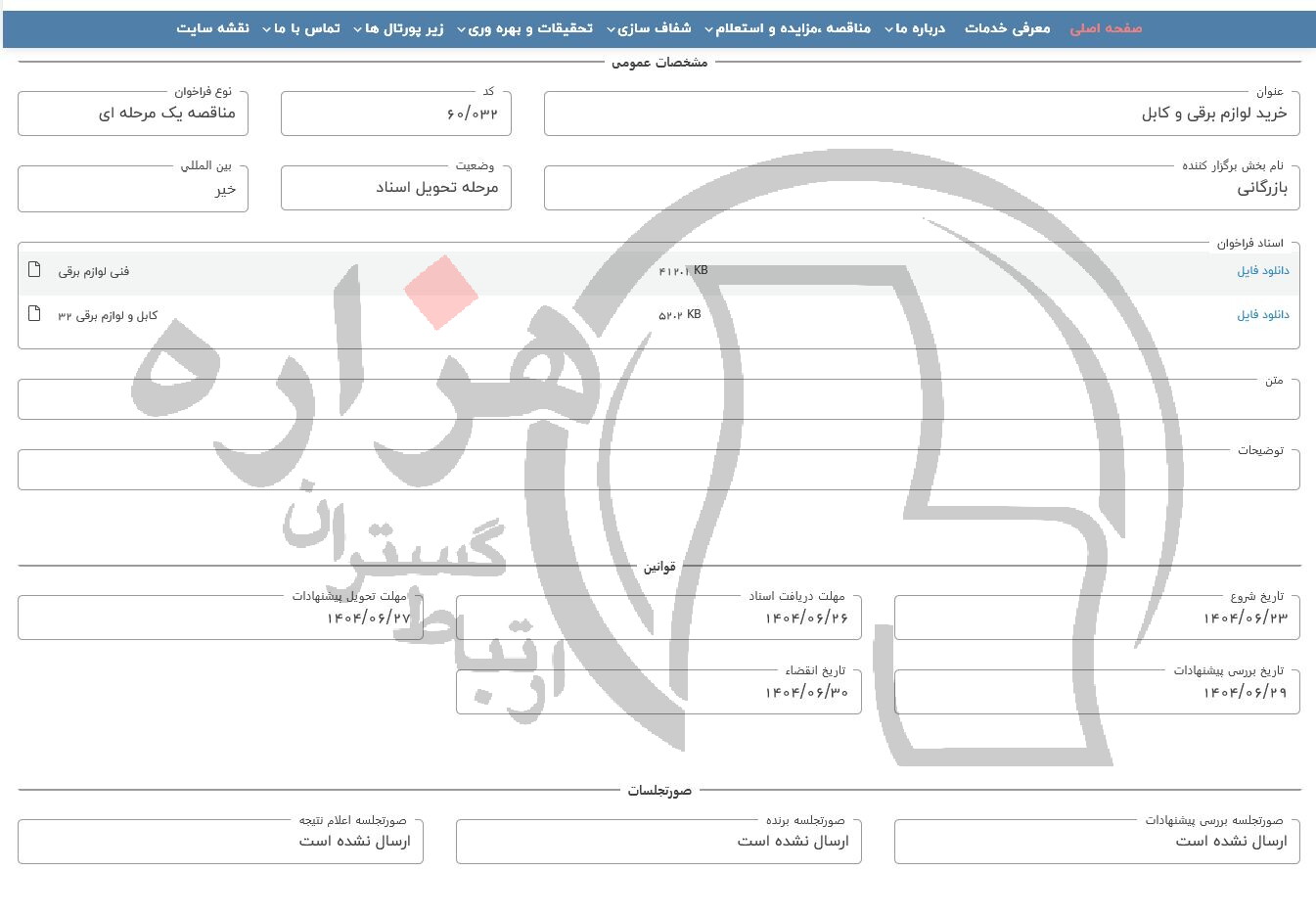Click the تاریخ شروع date field

1096,619
